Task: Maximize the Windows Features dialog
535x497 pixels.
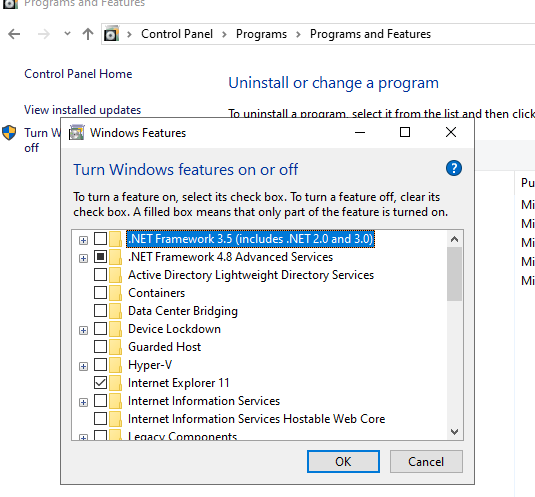Action: point(405,132)
